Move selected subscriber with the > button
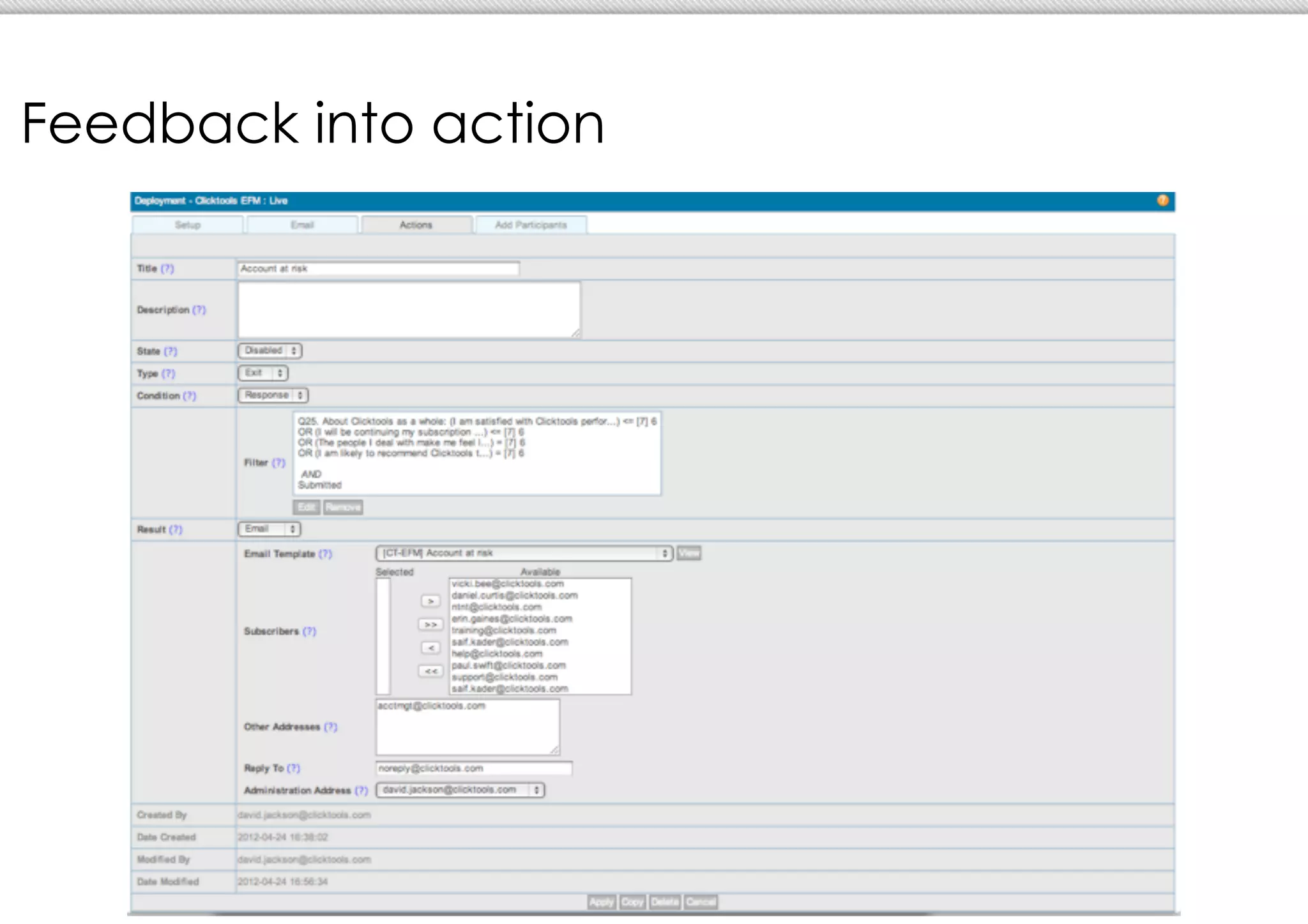The height and width of the screenshot is (924, 1308). (x=430, y=601)
